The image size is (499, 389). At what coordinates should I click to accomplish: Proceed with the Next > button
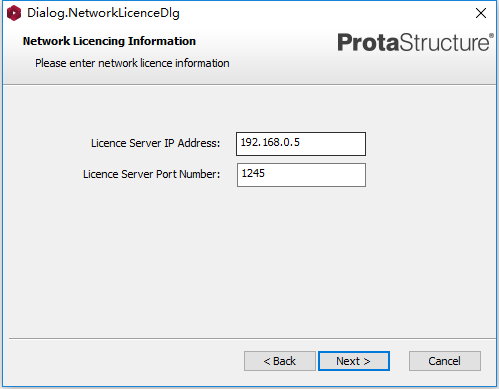pyautogui.click(x=354, y=361)
